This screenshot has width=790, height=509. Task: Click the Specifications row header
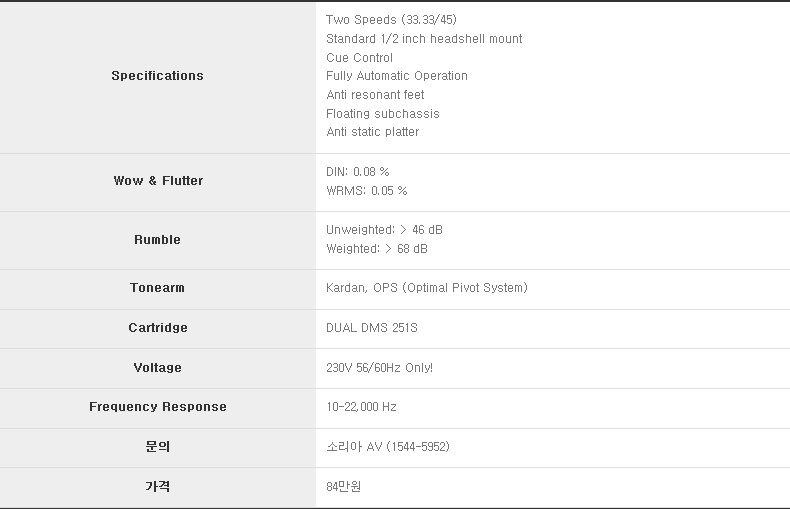click(x=157, y=76)
